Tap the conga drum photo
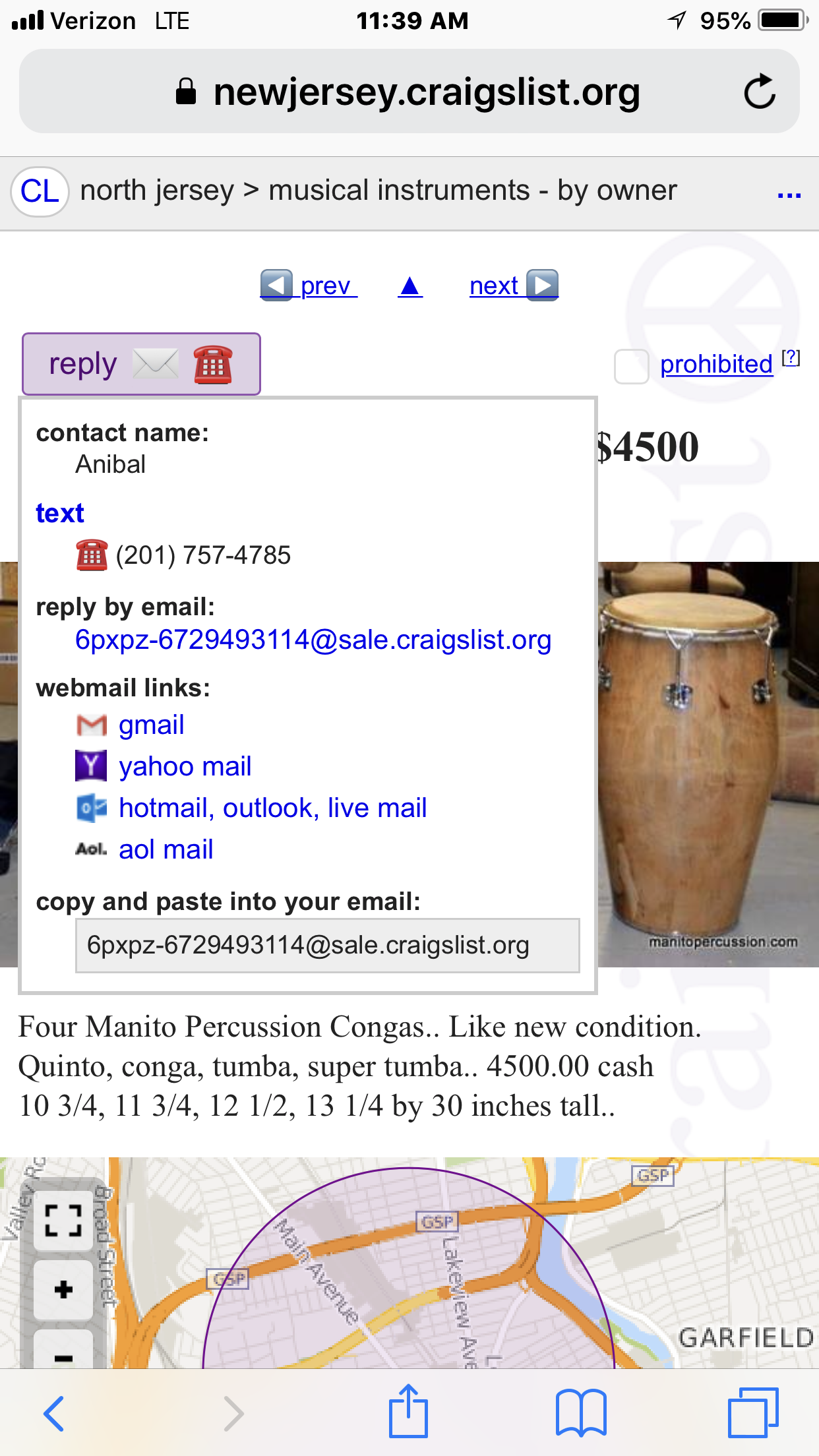Screen dimensions: 819x1456 coord(708,764)
